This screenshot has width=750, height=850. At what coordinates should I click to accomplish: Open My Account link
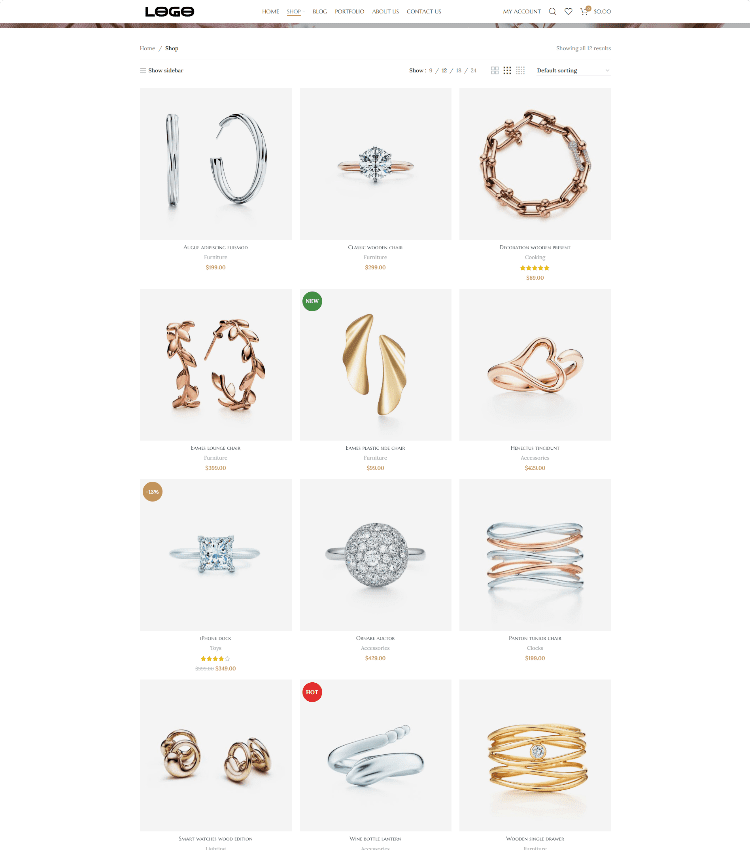click(x=522, y=11)
